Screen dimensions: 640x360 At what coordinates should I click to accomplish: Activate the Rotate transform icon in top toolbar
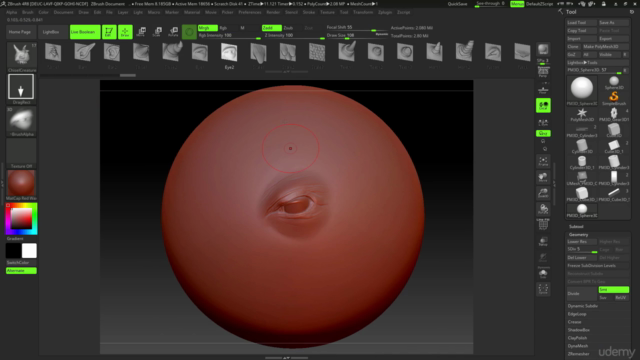[x=173, y=32]
